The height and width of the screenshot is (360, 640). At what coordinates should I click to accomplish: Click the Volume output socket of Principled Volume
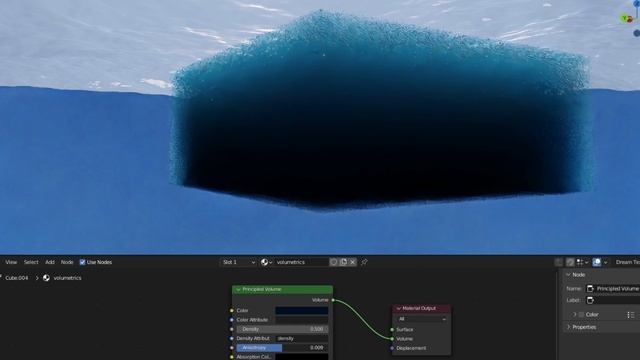pos(333,300)
